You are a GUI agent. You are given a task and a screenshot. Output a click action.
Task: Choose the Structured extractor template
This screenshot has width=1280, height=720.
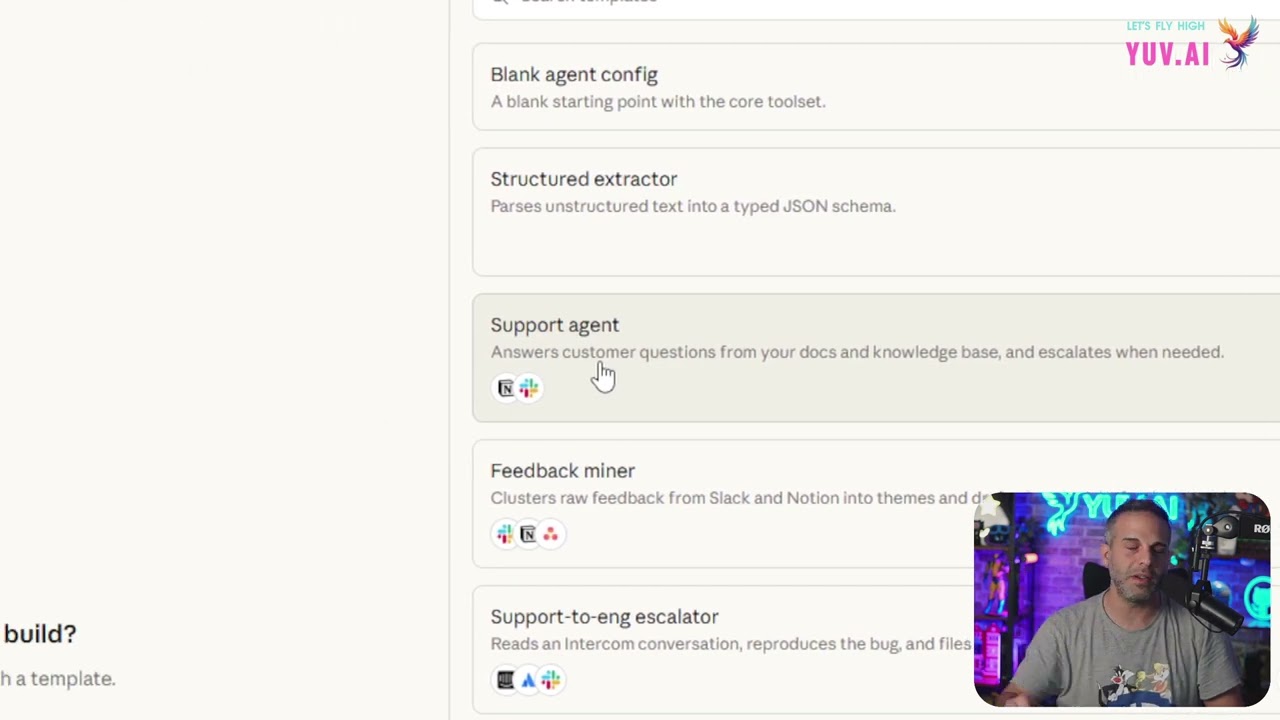pos(584,180)
